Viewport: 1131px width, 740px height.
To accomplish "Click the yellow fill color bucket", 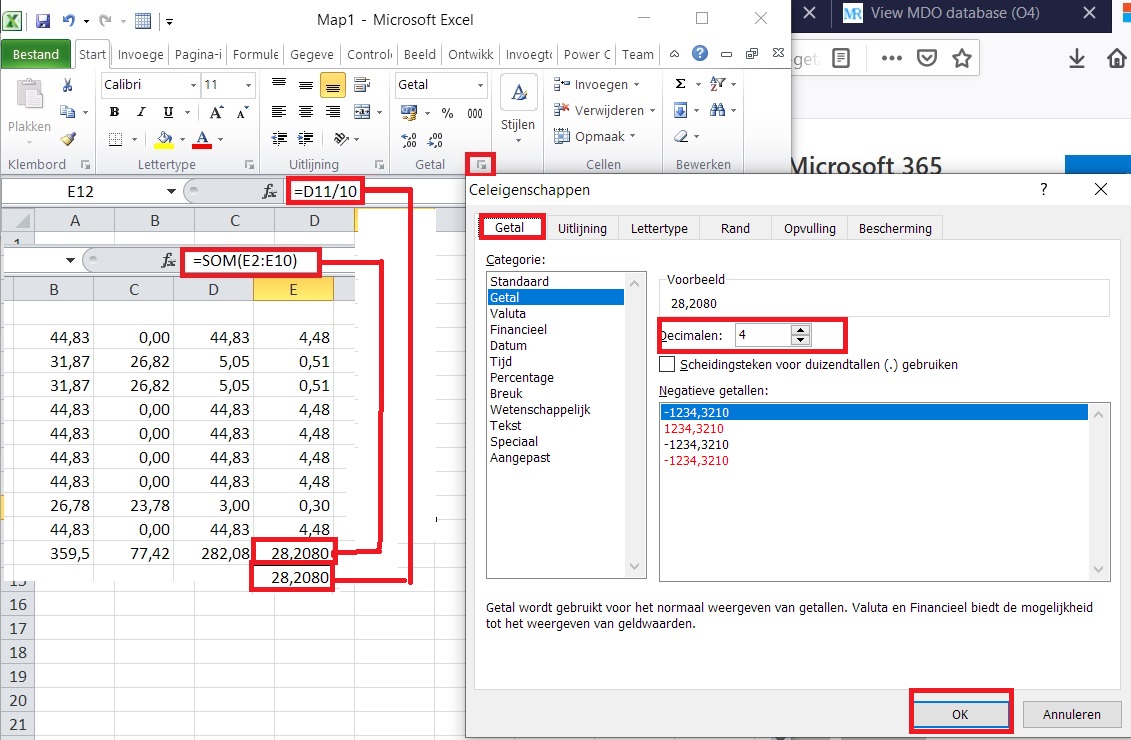I will 165,139.
